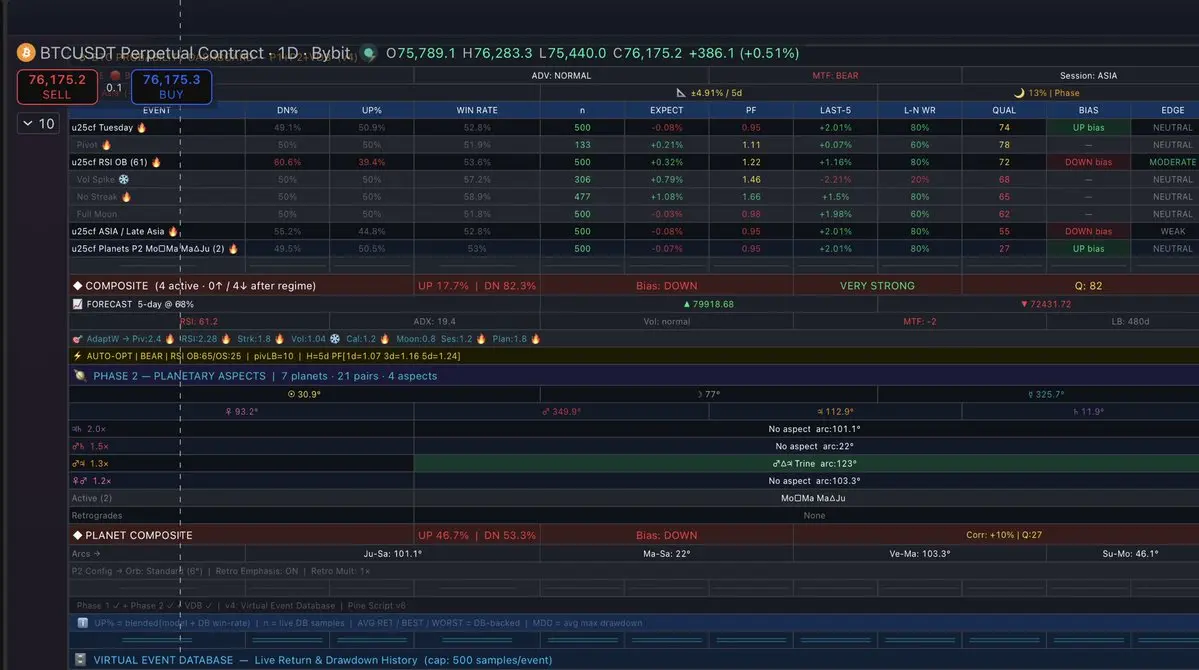This screenshot has width=1199, height=670.
Task: Collapse the indicator legend with the 10 chevron
Action: [x=38, y=123]
